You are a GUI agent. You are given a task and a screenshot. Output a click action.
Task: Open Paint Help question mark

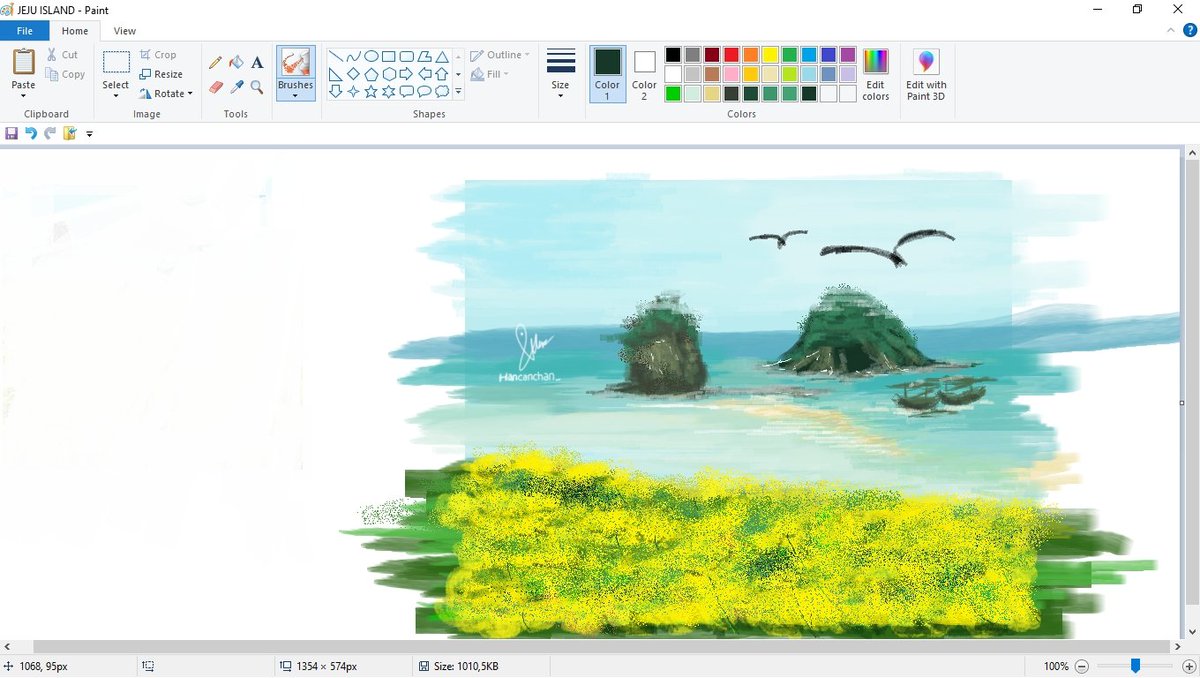pos(1189,31)
